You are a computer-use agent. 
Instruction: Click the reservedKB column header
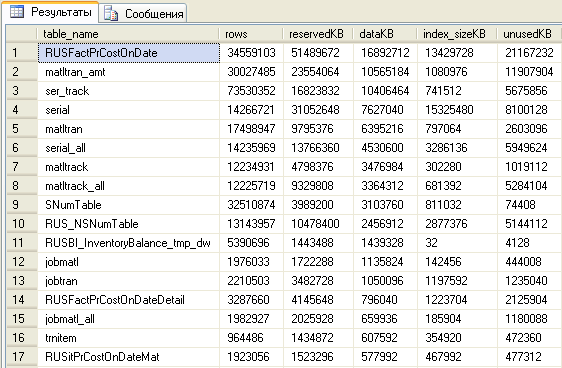[318, 34]
